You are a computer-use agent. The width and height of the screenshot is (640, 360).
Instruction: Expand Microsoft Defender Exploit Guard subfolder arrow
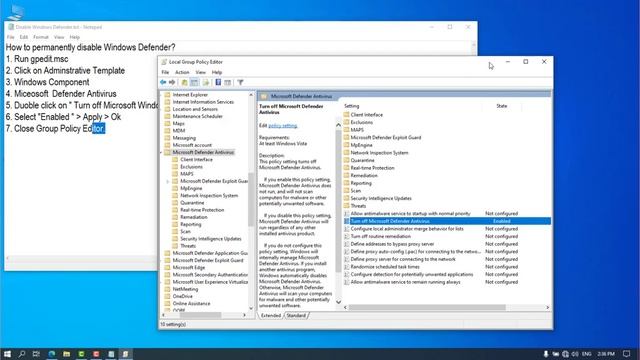(x=168, y=181)
